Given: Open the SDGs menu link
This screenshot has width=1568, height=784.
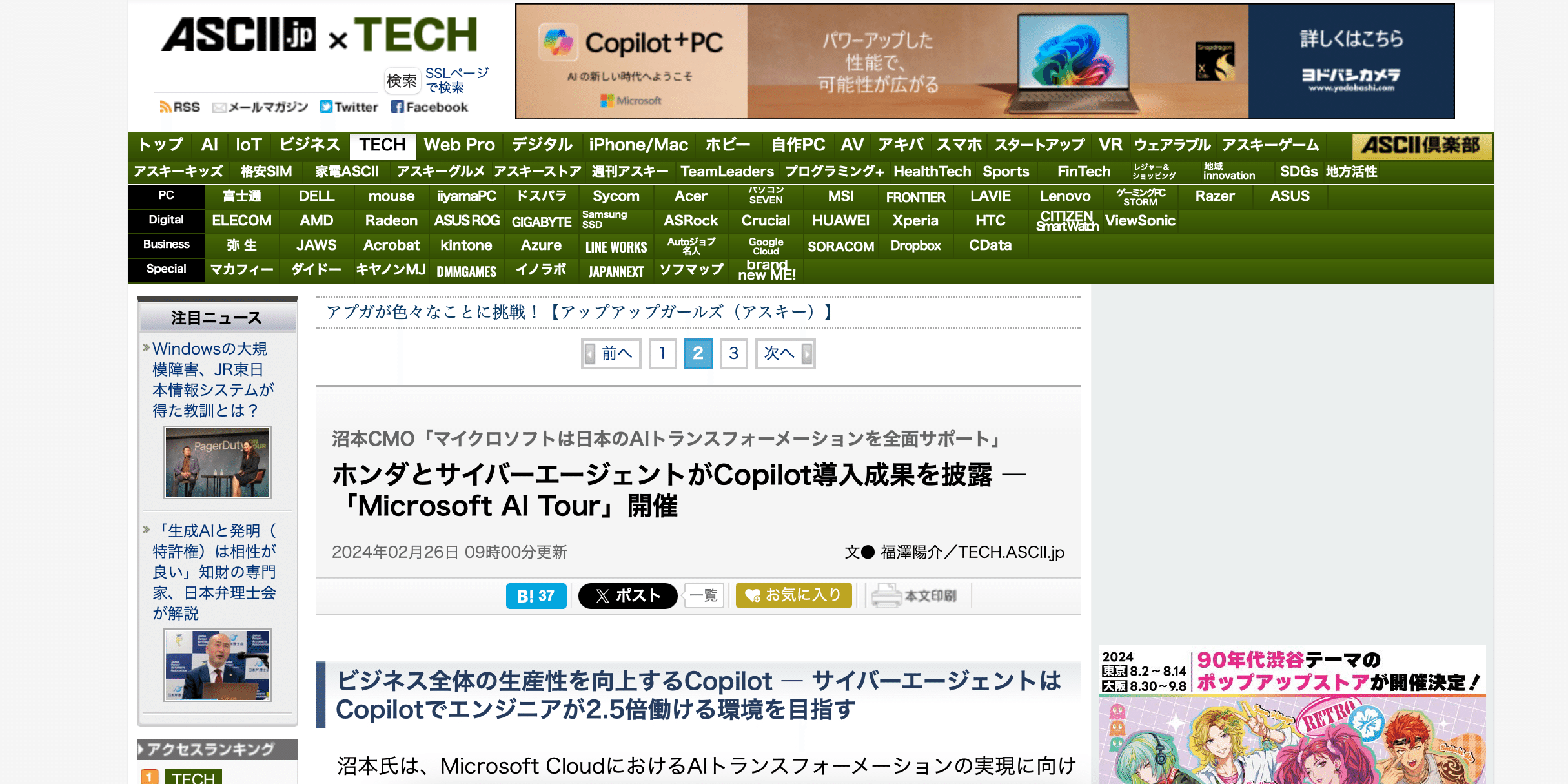Looking at the screenshot, I should (1299, 172).
